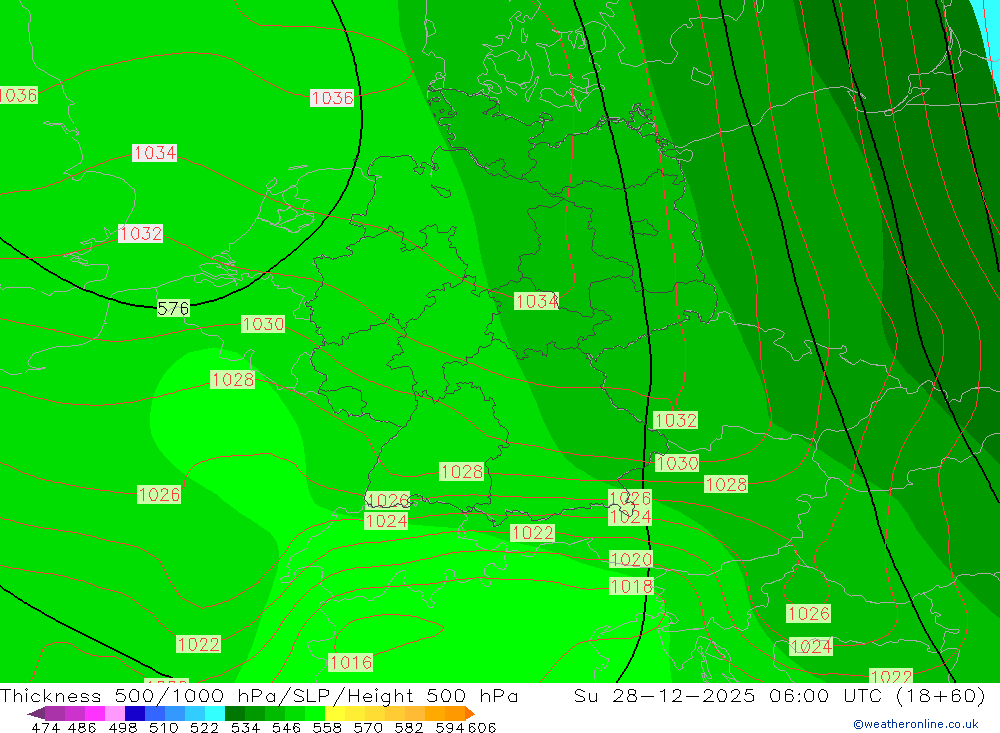Click the 1016 isobar label
Viewport: 1000px width, 733px height.
[350, 662]
